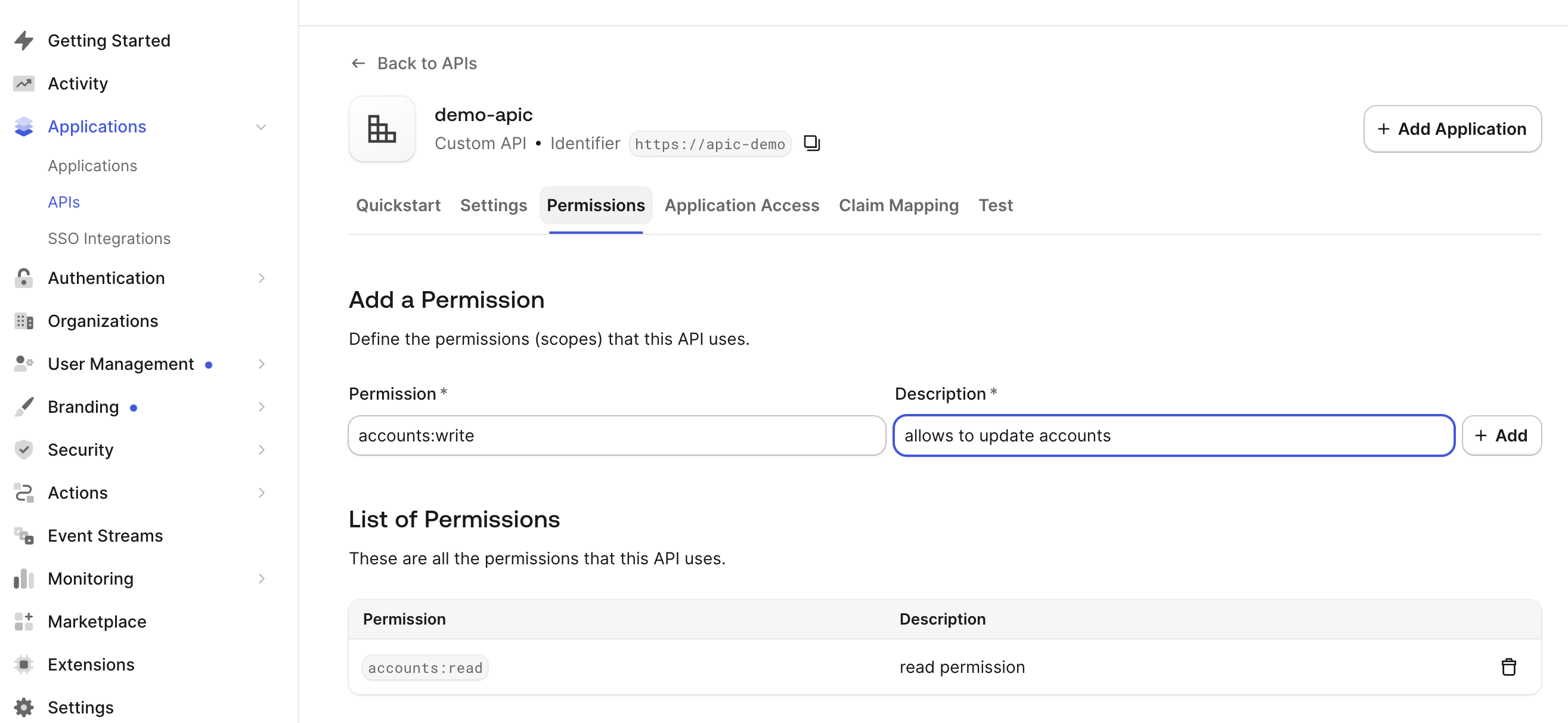
Task: Open Marketplace in sidebar
Action: pyautogui.click(x=97, y=621)
